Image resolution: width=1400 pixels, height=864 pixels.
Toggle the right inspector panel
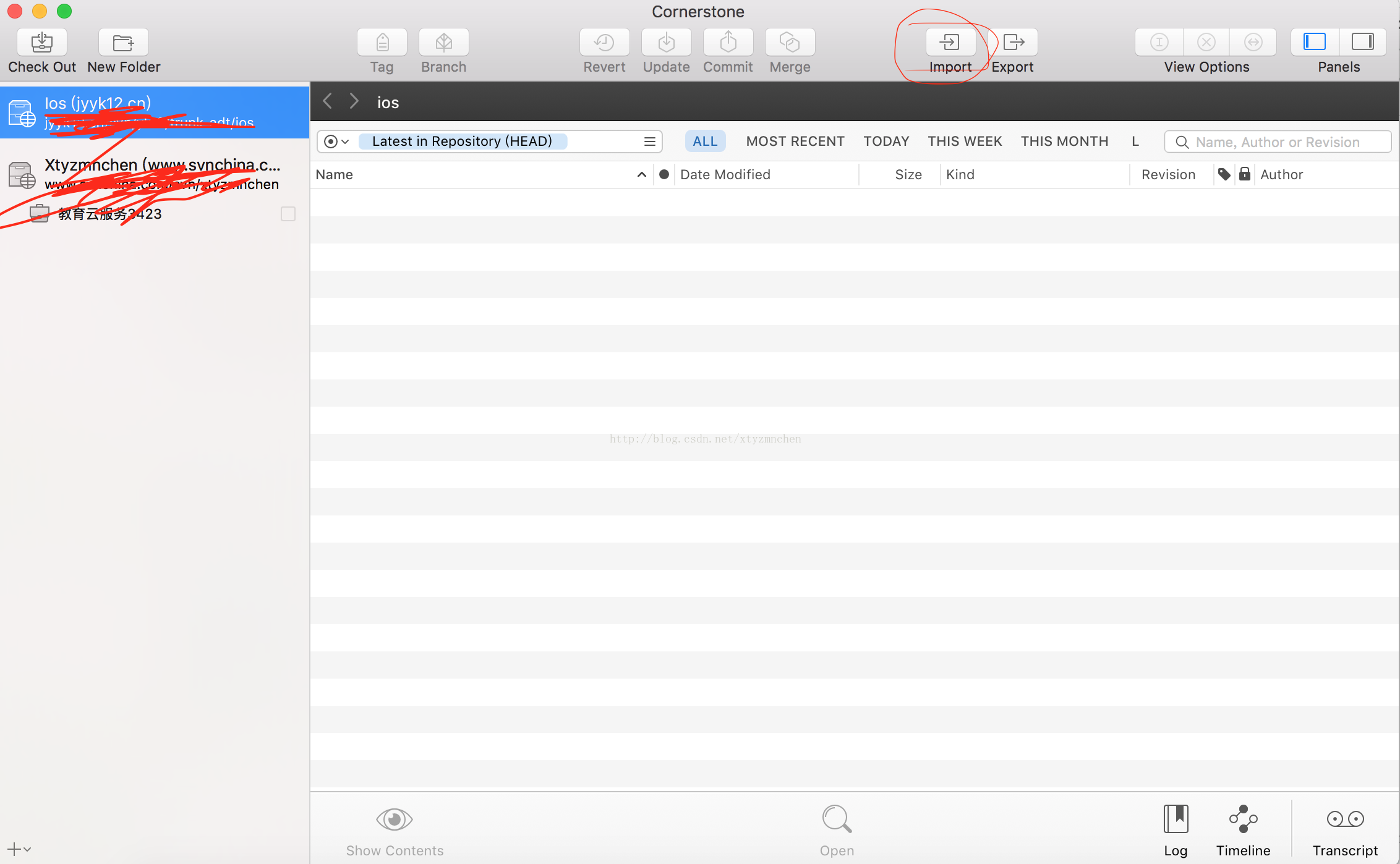(1363, 42)
